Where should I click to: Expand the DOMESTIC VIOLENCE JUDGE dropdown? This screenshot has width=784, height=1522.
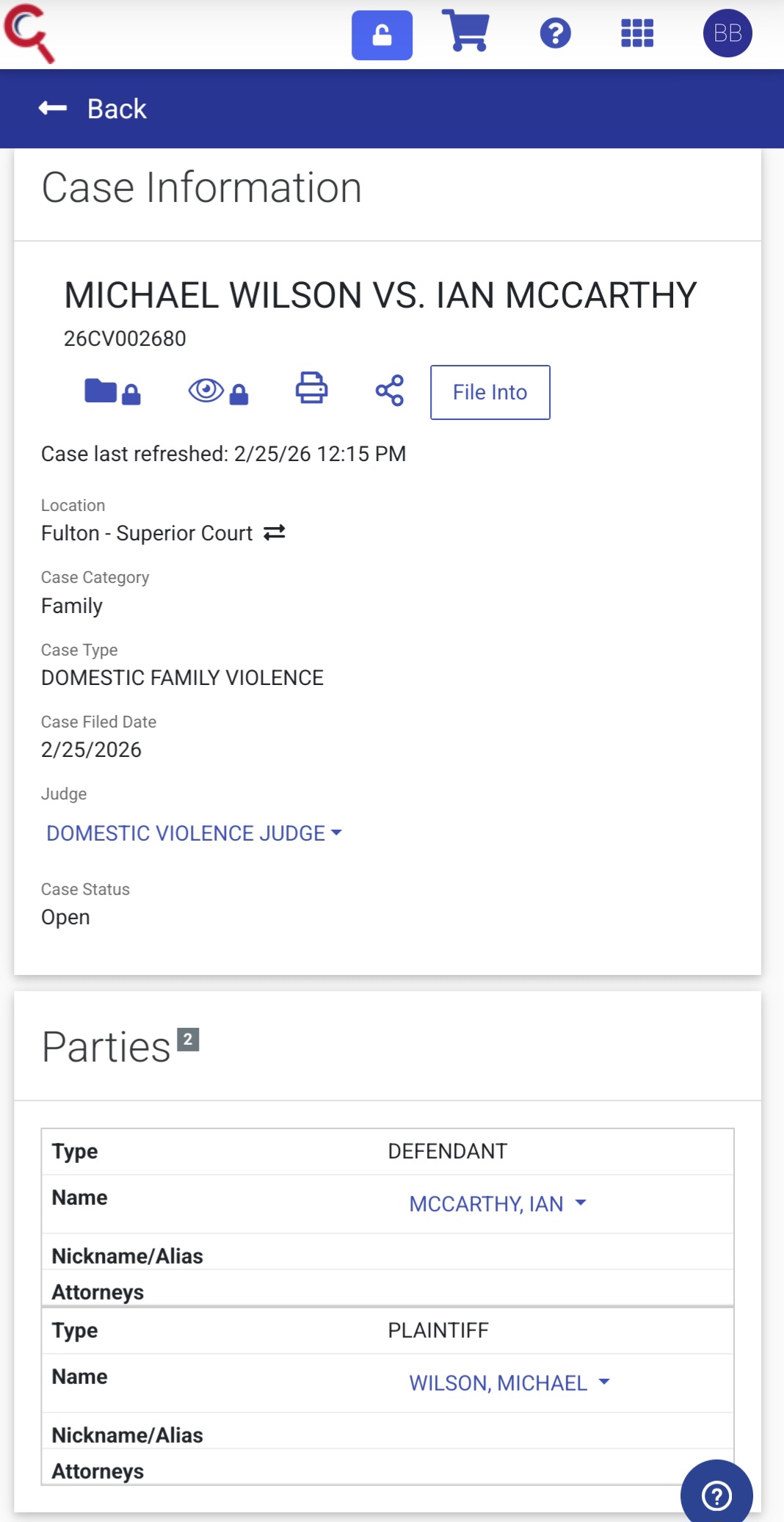194,833
